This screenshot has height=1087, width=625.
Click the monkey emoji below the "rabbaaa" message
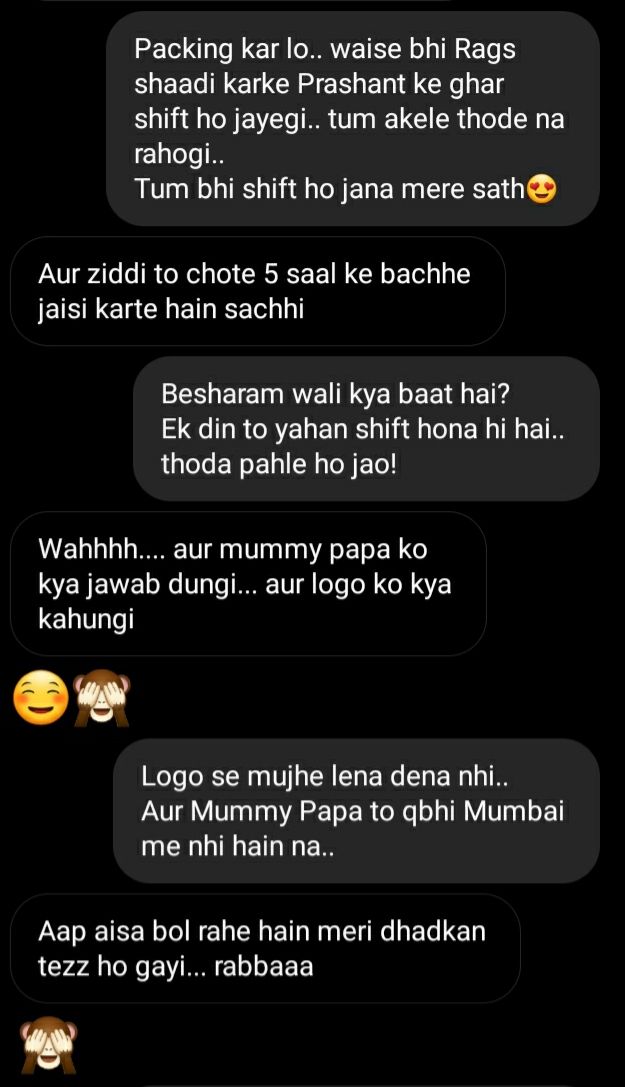48,1046
